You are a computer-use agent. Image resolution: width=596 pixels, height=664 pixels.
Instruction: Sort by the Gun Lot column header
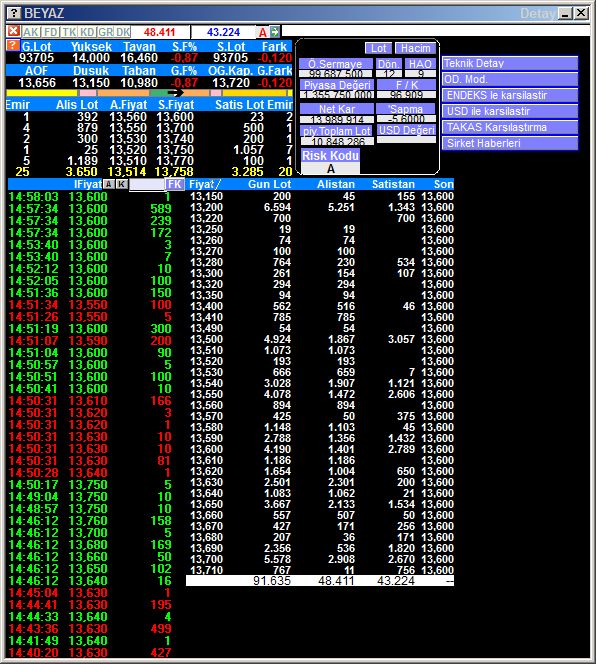coord(269,184)
